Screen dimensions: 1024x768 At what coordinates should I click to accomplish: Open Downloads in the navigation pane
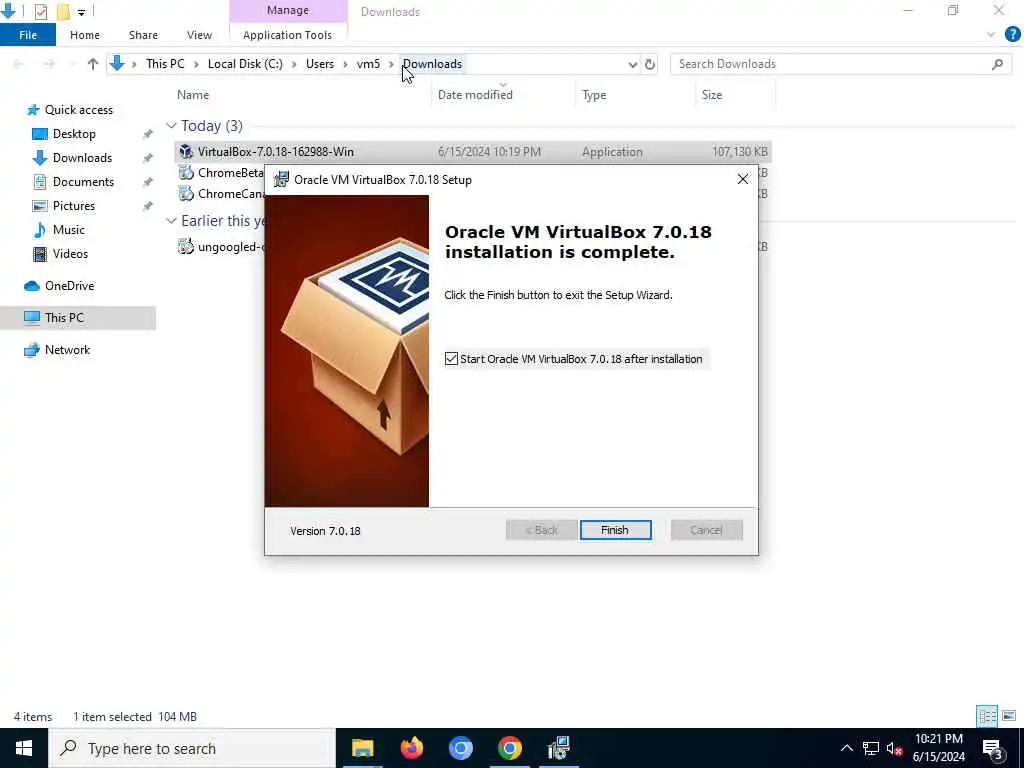(x=82, y=158)
